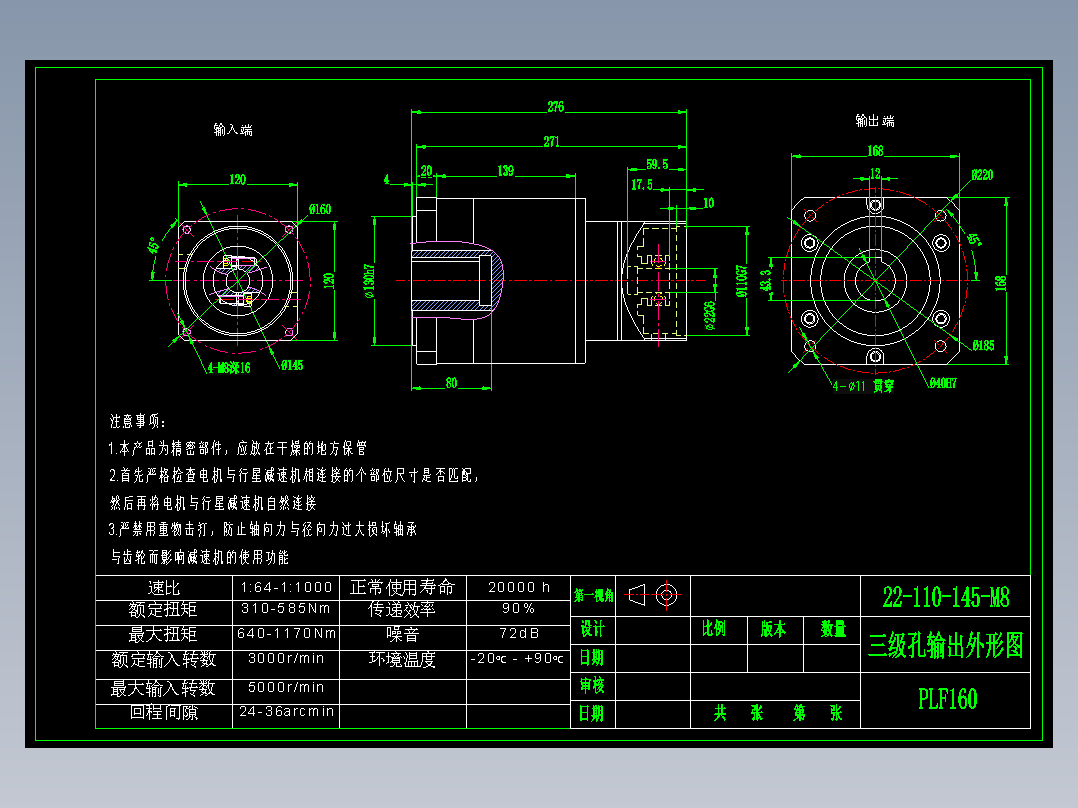Click the first-angle projection cone symbol

[x=637, y=596]
